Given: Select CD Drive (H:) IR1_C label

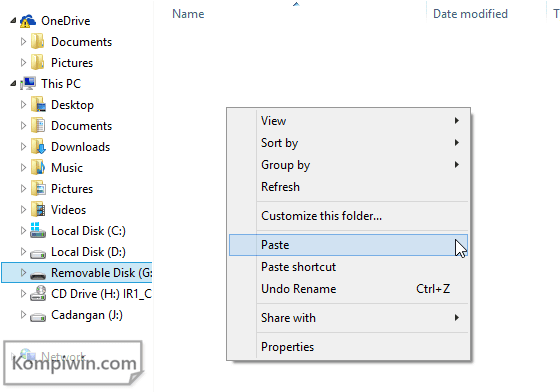Looking at the screenshot, I should coord(101,294).
